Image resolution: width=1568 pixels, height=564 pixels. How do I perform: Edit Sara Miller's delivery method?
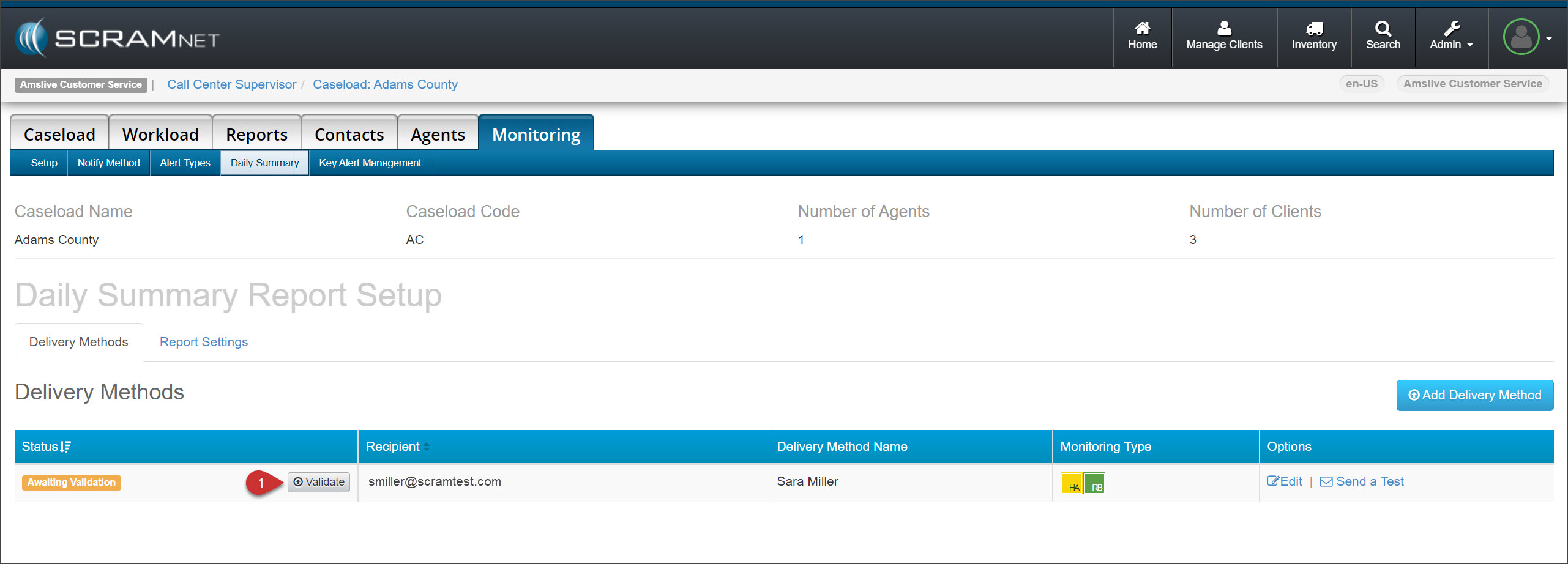(1285, 482)
